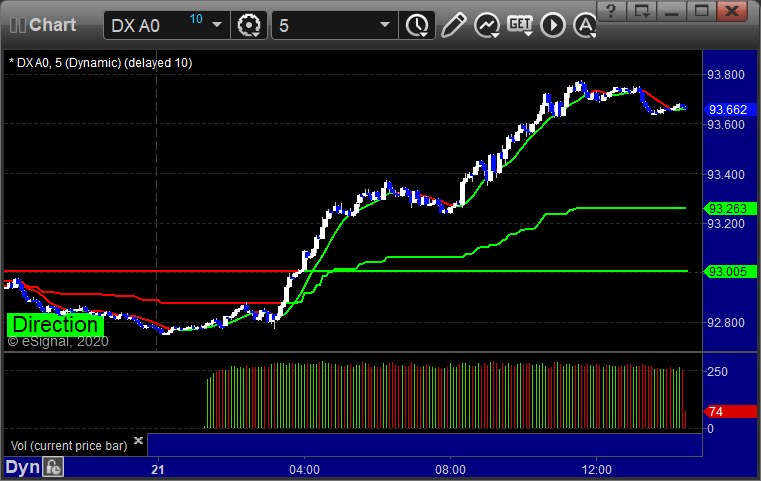Click the 93.400 price axis label
This screenshot has width=761, height=481.
tap(726, 175)
